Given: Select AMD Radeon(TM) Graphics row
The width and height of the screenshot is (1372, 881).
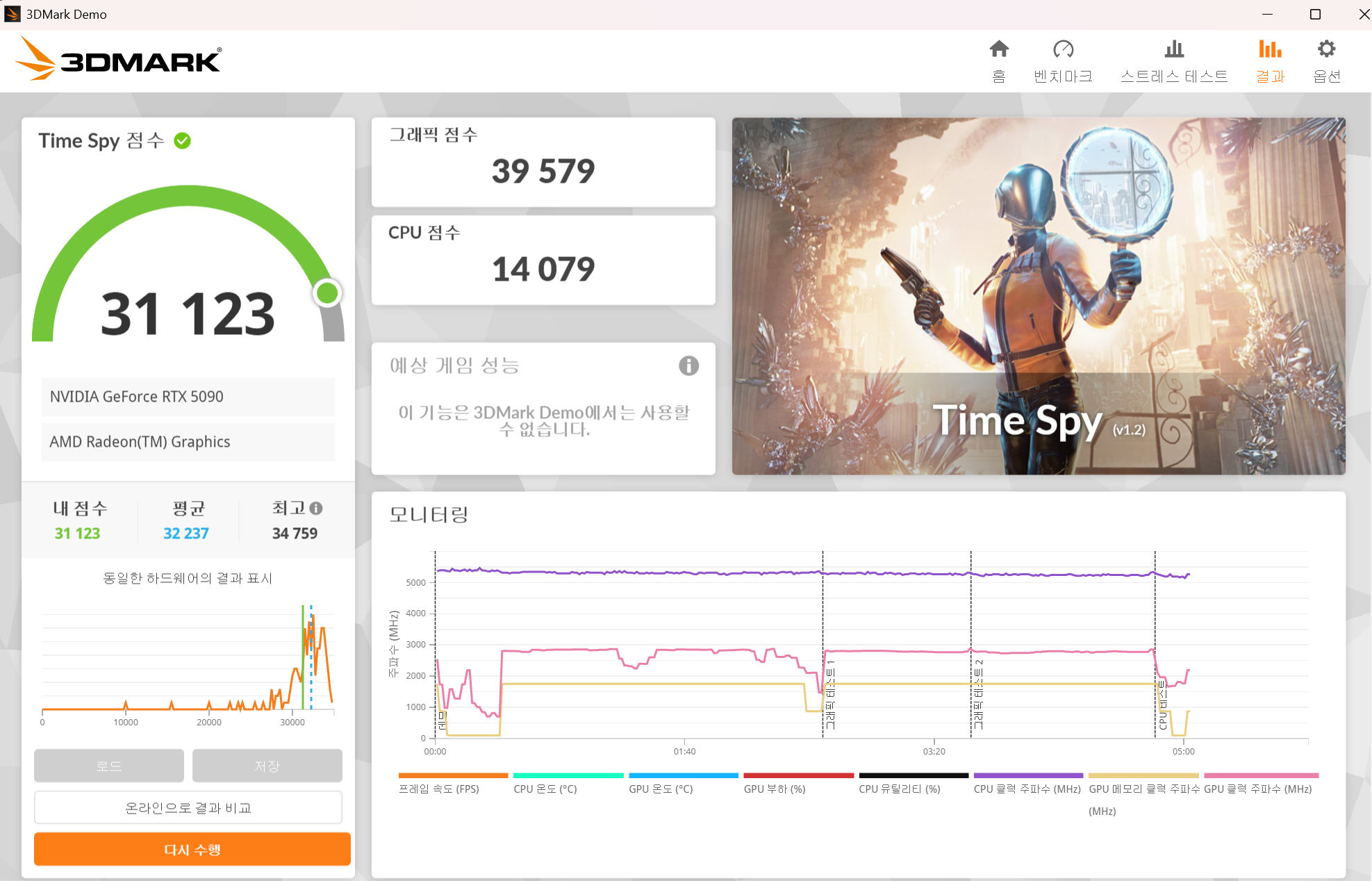Looking at the screenshot, I should (x=188, y=442).
